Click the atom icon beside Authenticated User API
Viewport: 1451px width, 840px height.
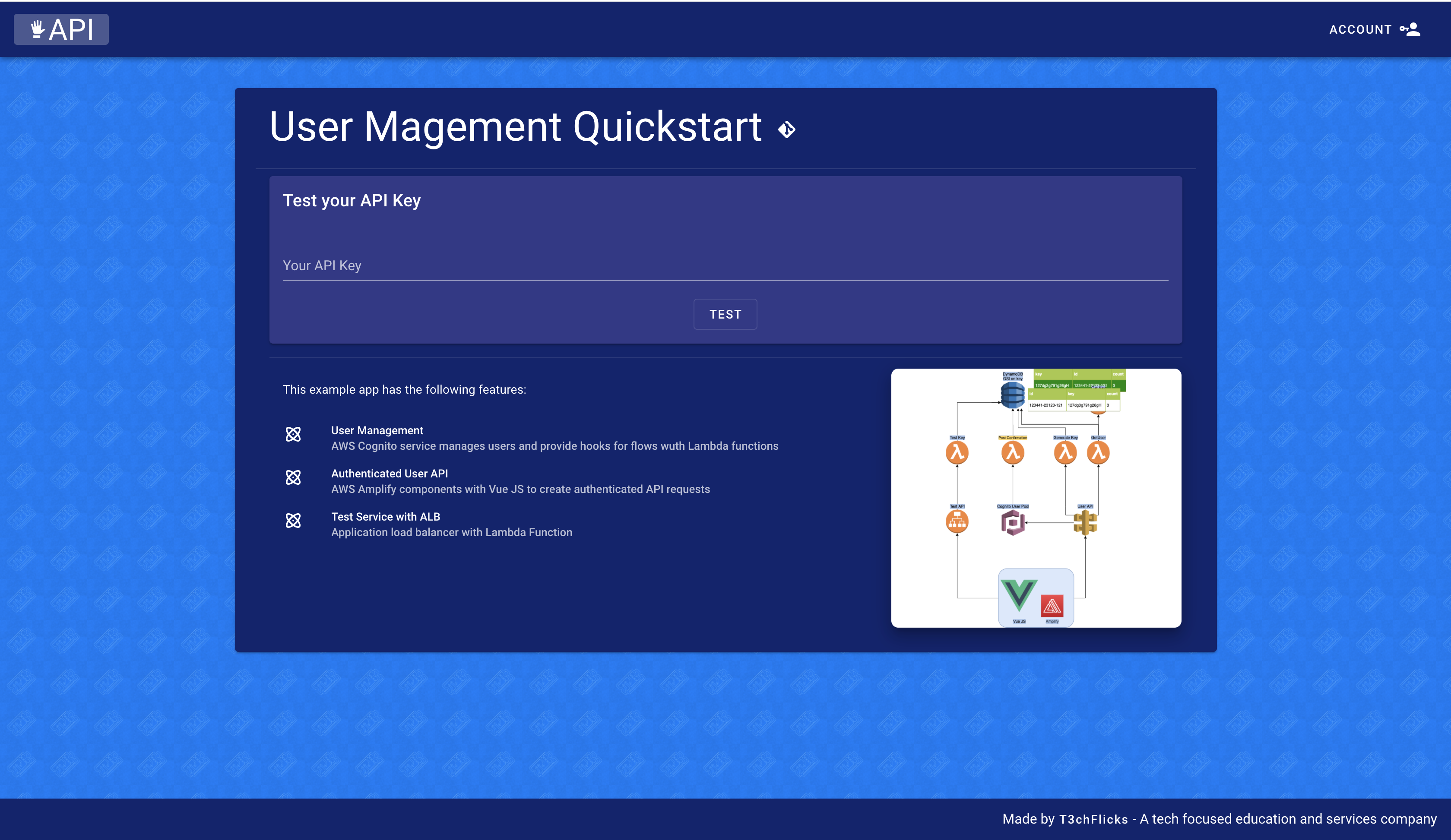(x=293, y=477)
